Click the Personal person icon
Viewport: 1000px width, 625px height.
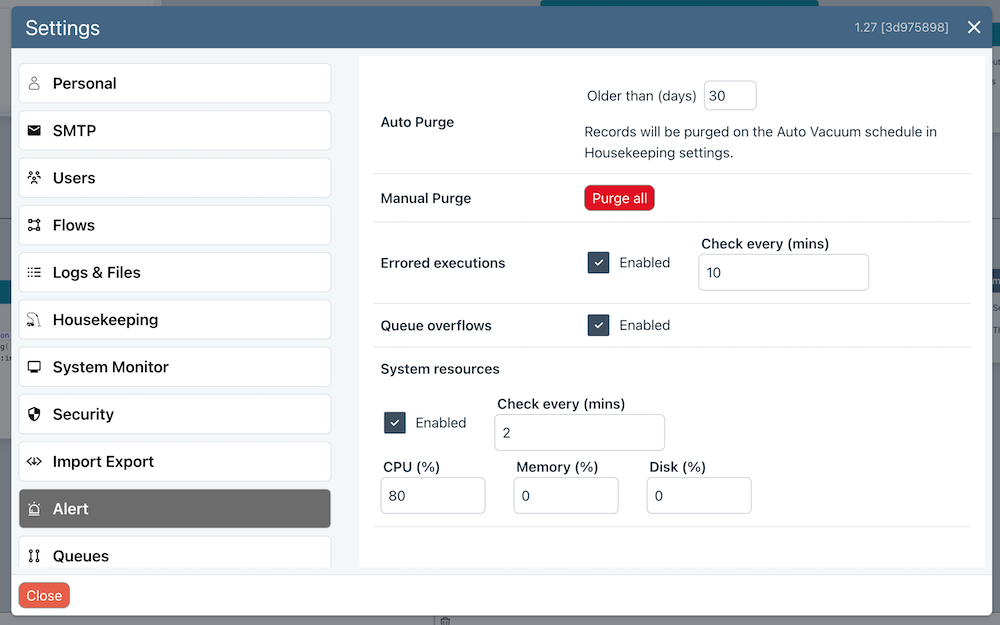34,83
